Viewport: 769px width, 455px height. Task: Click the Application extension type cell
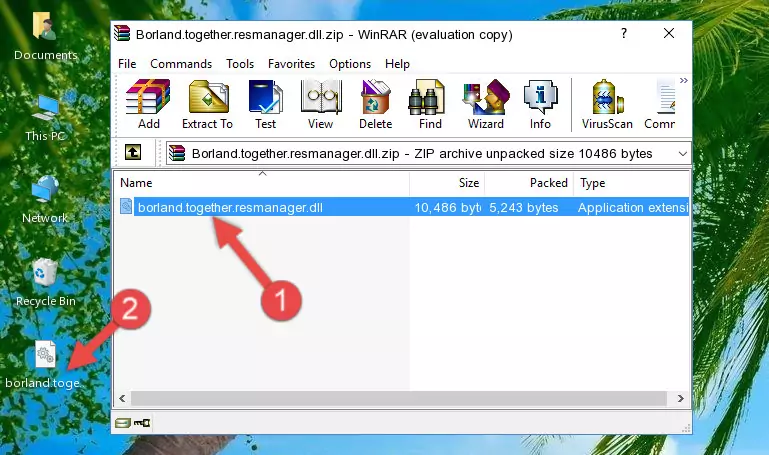point(633,207)
